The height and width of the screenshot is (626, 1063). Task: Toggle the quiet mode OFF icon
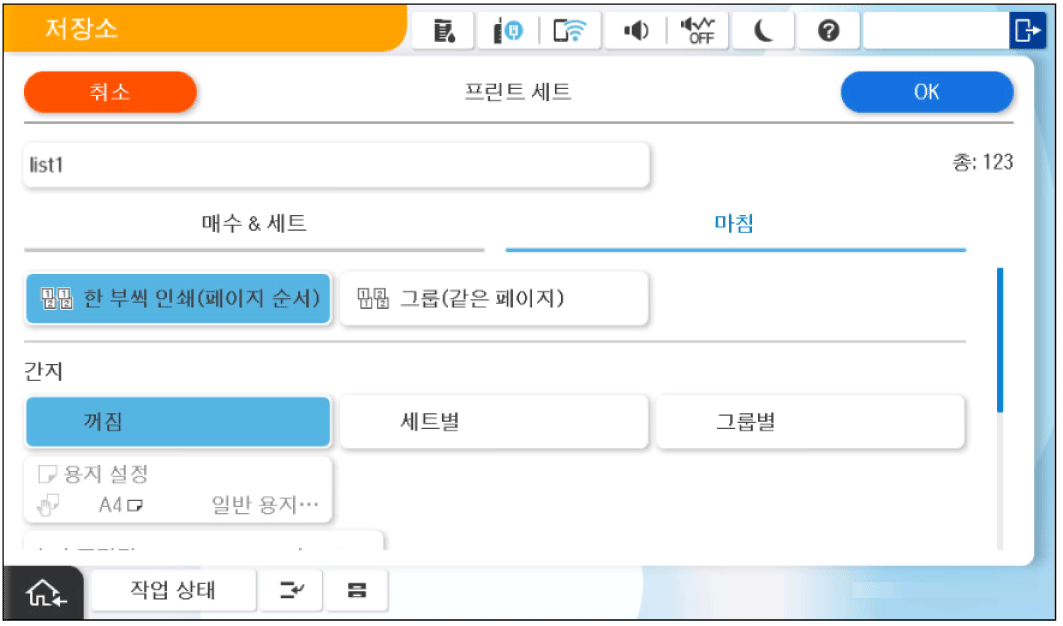(698, 32)
